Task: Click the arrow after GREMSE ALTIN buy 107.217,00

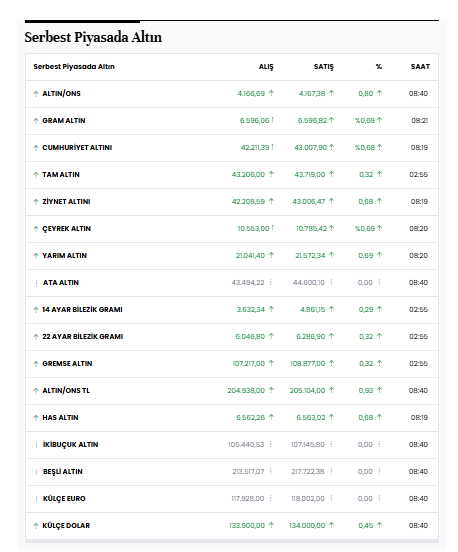Action: pyautogui.click(x=271, y=363)
